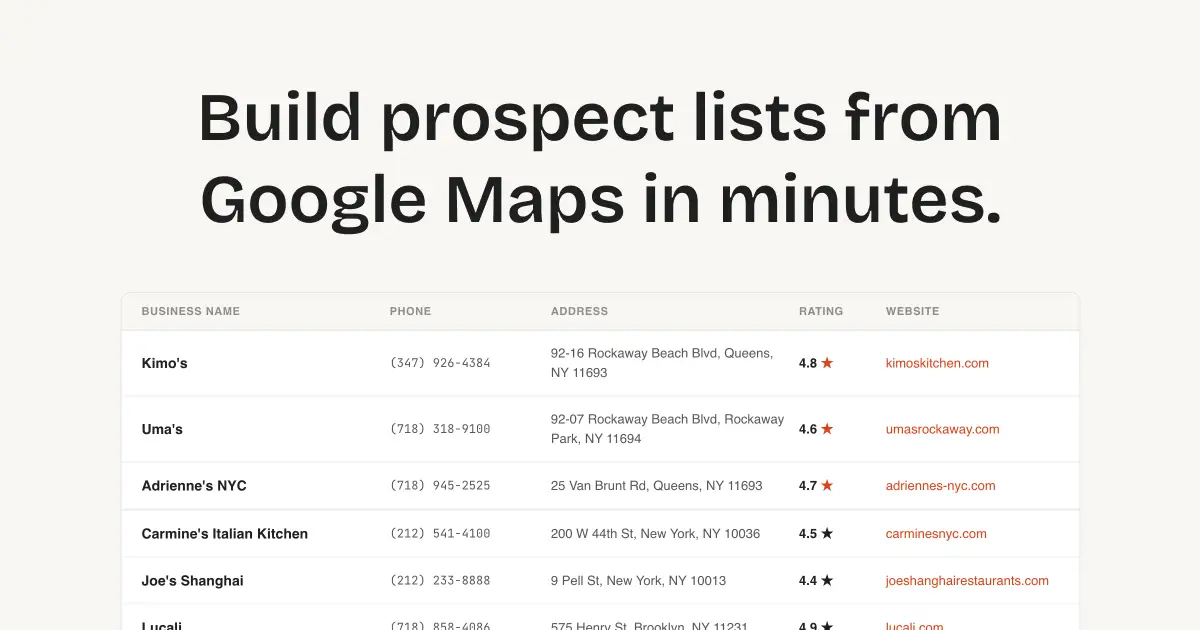This screenshot has width=1200, height=630.
Task: Click phone number (212) 233-8888
Action: (440, 580)
